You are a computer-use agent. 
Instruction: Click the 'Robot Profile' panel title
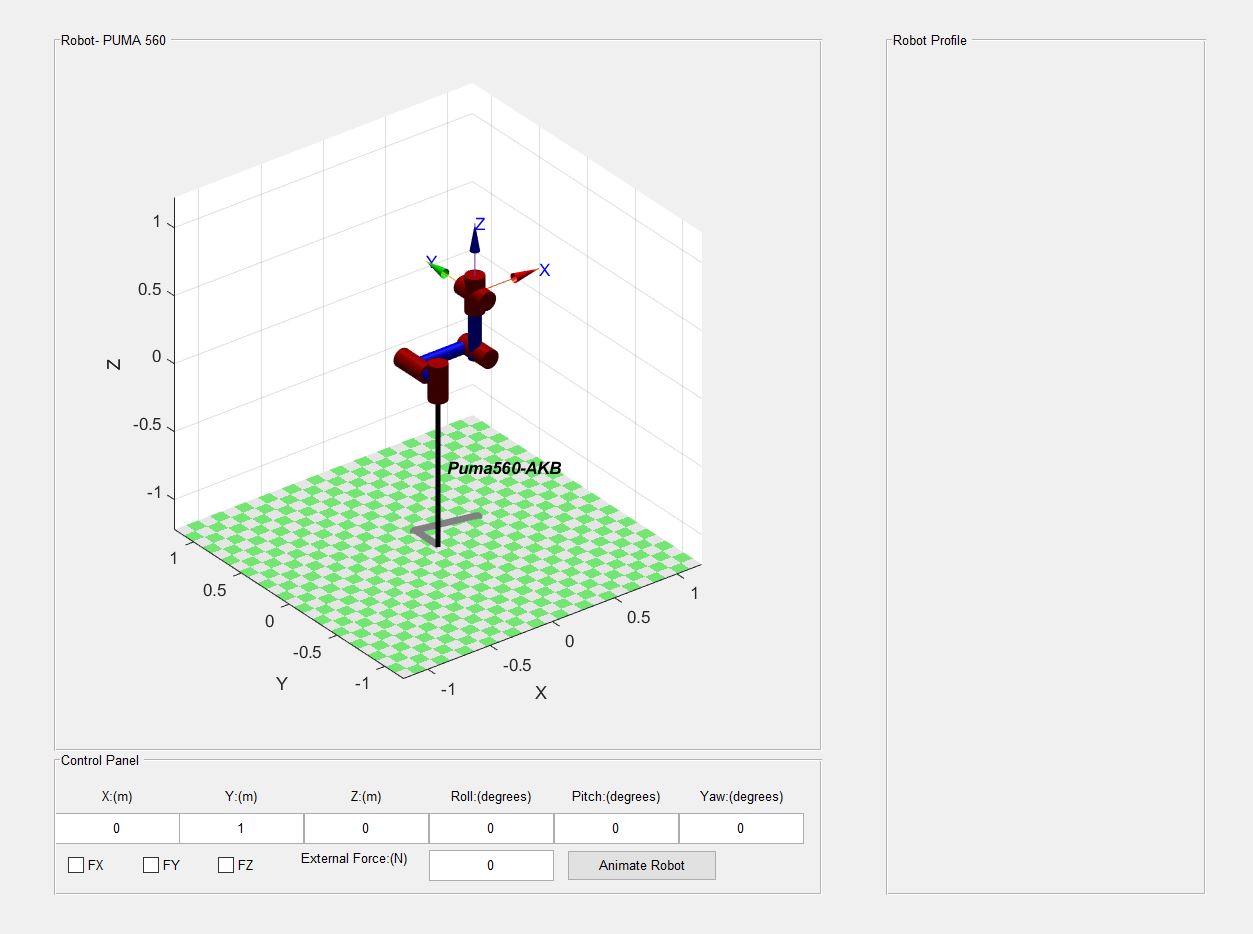pos(930,41)
